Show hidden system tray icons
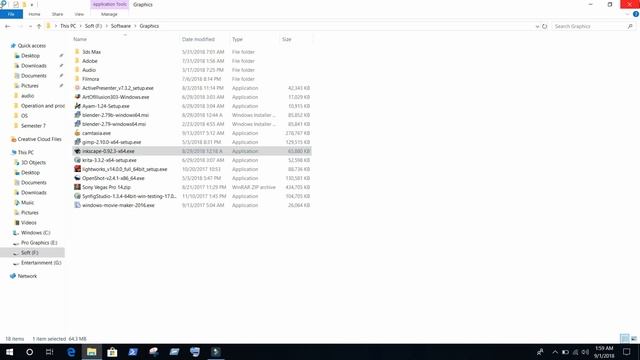 pos(555,352)
